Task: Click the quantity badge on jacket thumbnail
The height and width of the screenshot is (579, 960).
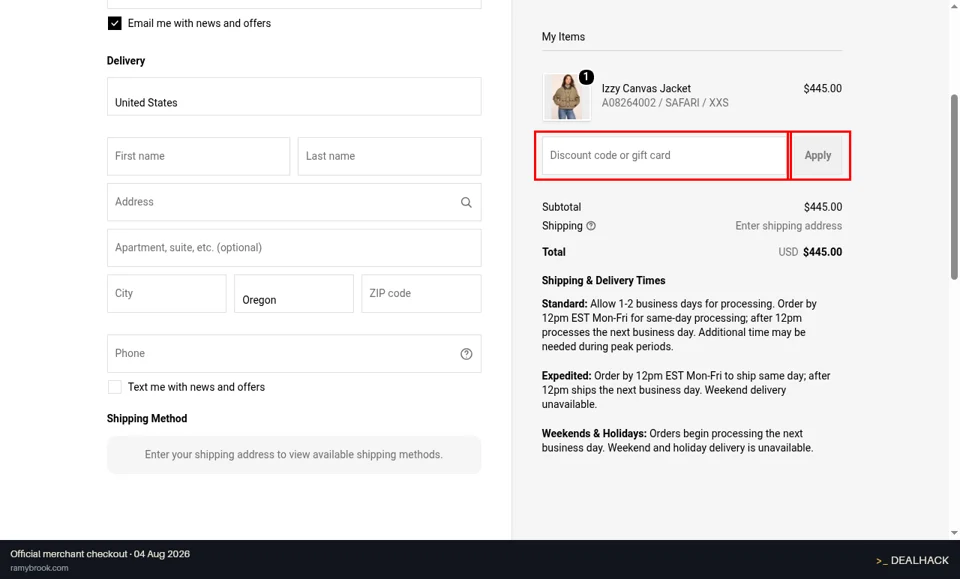Action: tap(586, 77)
